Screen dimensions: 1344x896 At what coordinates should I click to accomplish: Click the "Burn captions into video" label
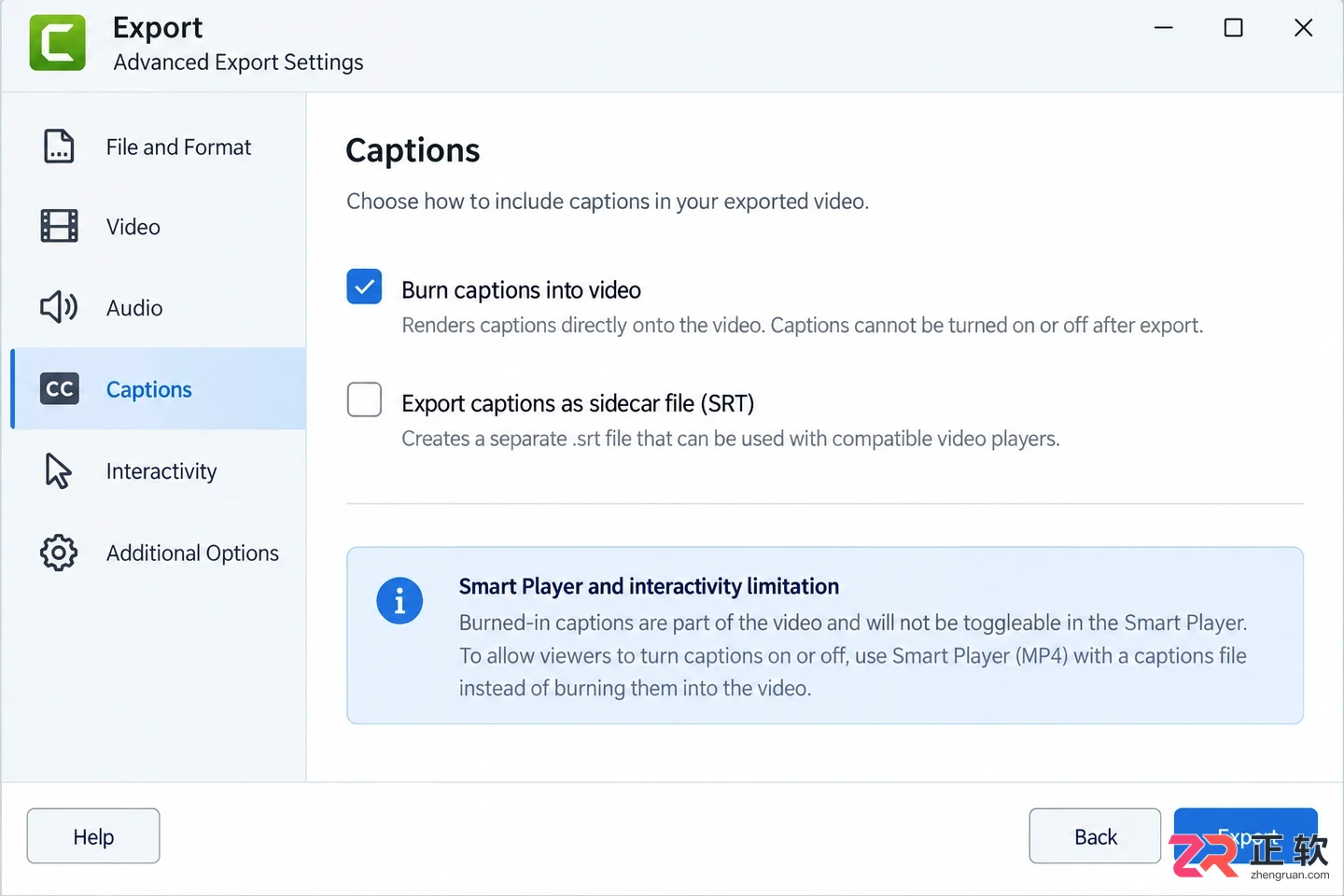[x=521, y=290]
